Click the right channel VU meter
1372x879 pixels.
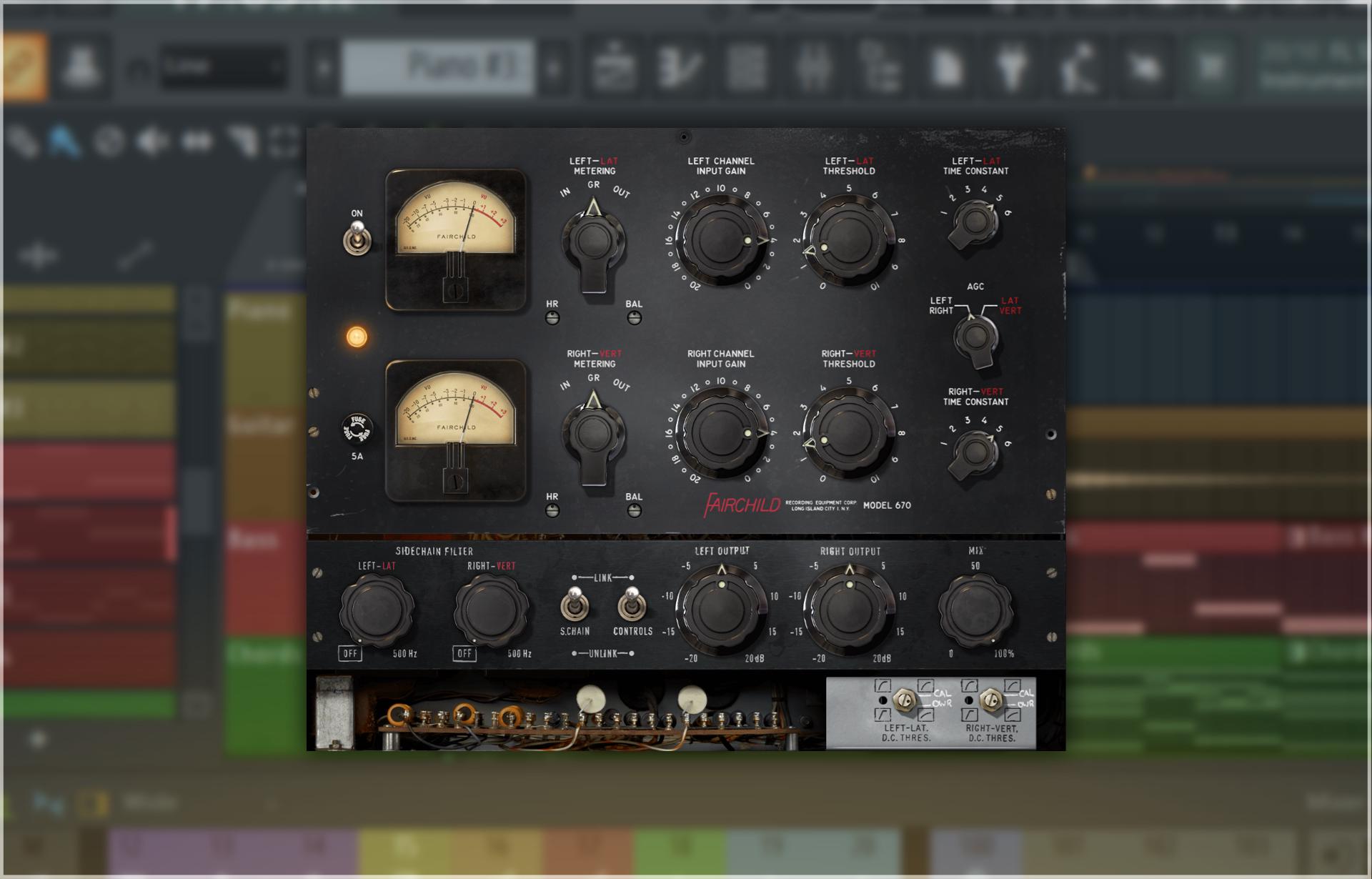click(x=456, y=431)
